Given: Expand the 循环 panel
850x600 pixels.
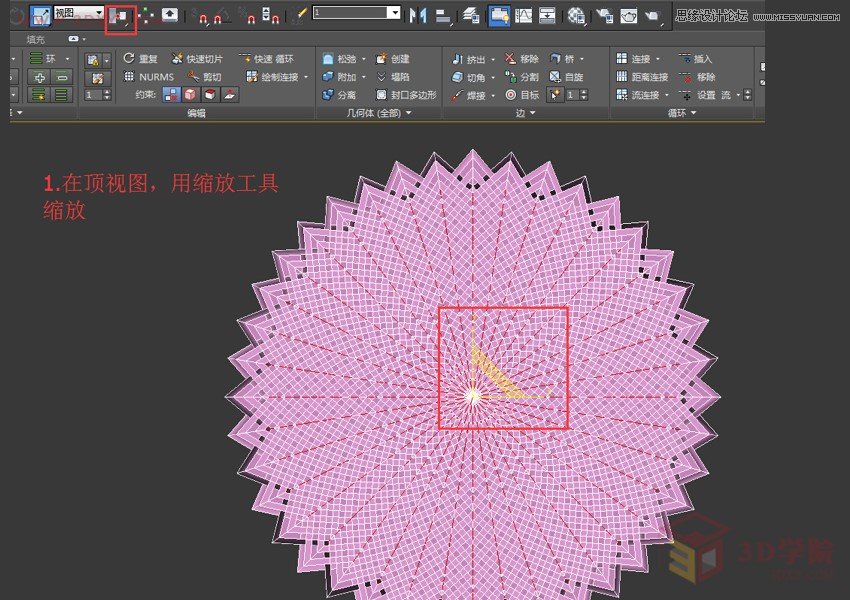Looking at the screenshot, I should 681,113.
